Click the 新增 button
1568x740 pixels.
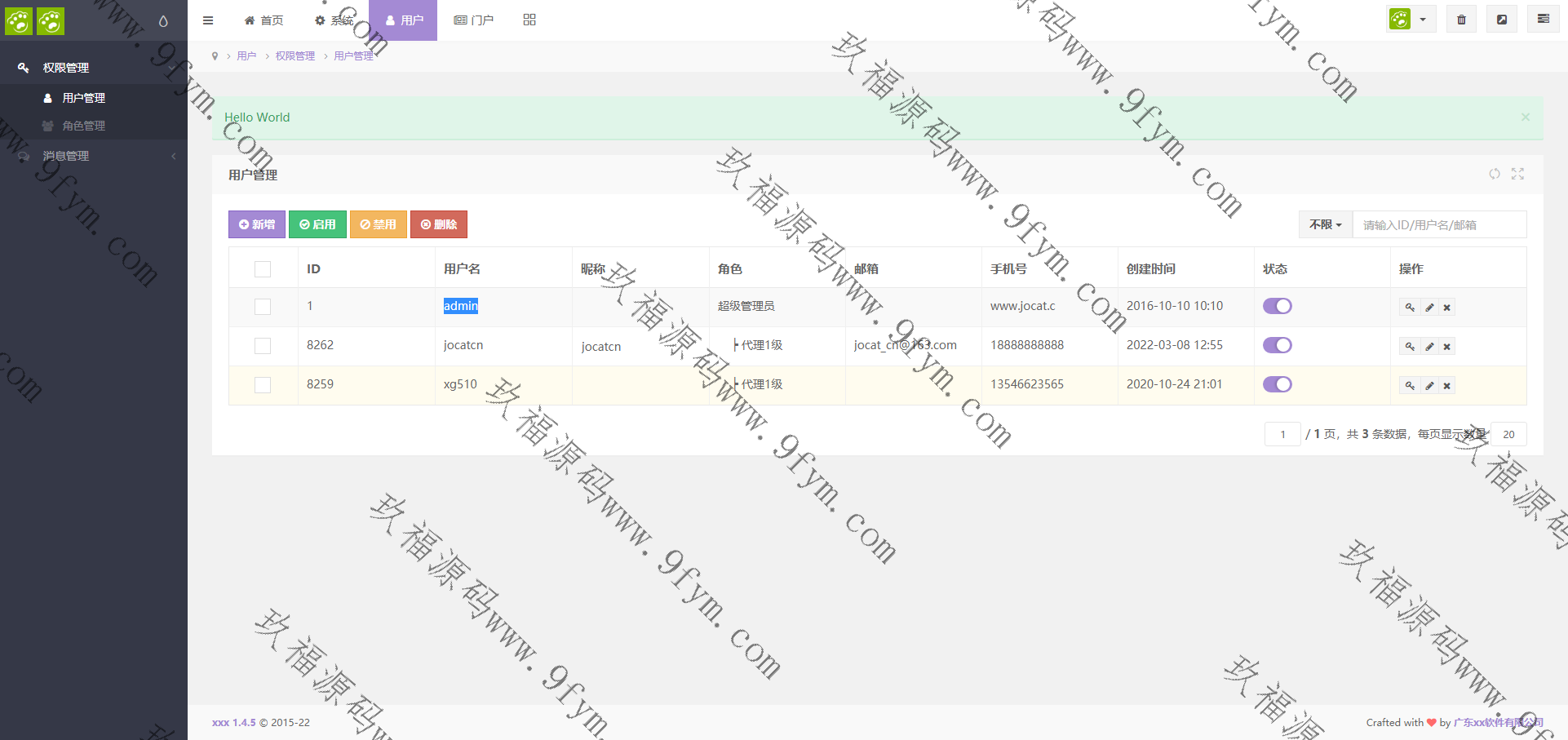tap(257, 224)
